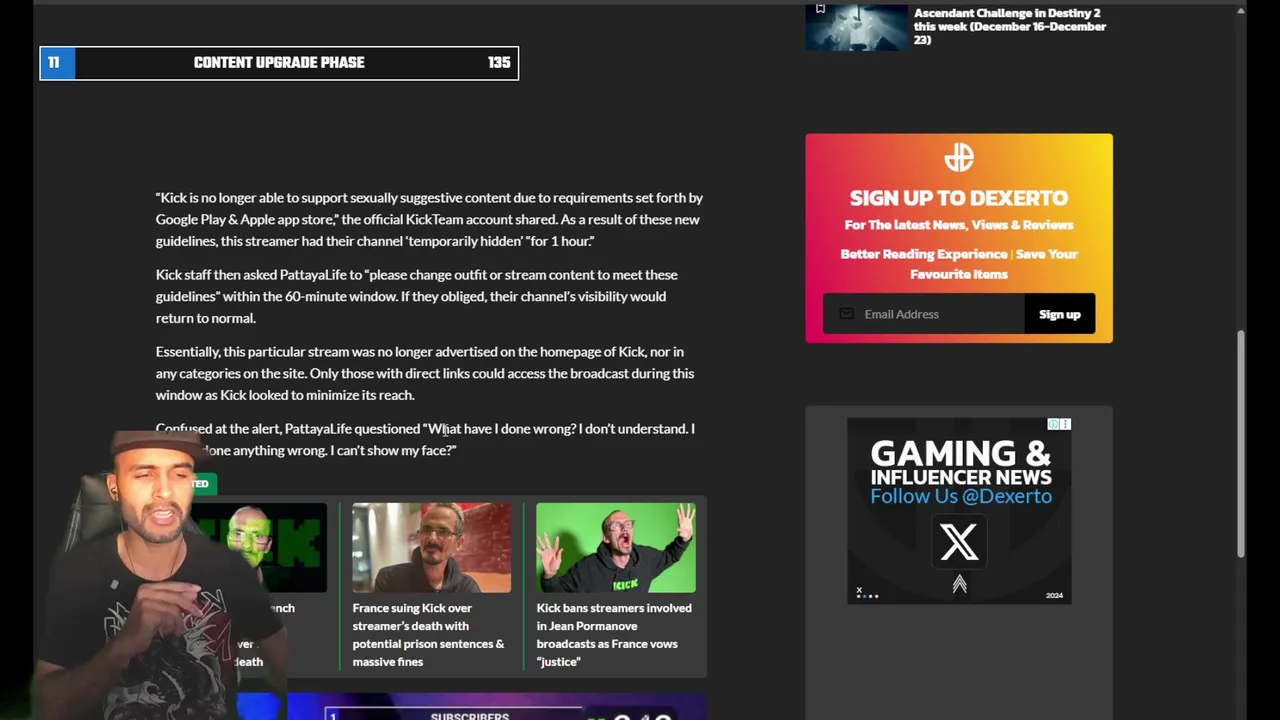Click the Destiny 2 article thumbnail
The width and height of the screenshot is (1280, 720).
pyautogui.click(x=856, y=27)
